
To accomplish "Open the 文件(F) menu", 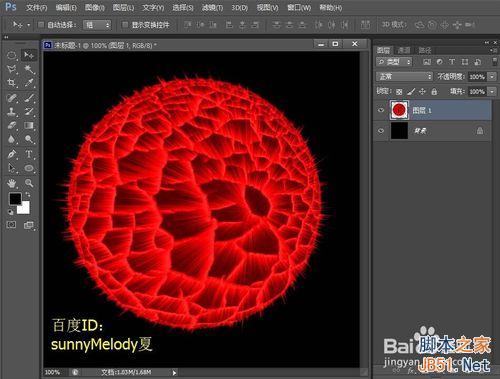I will (x=36, y=8).
